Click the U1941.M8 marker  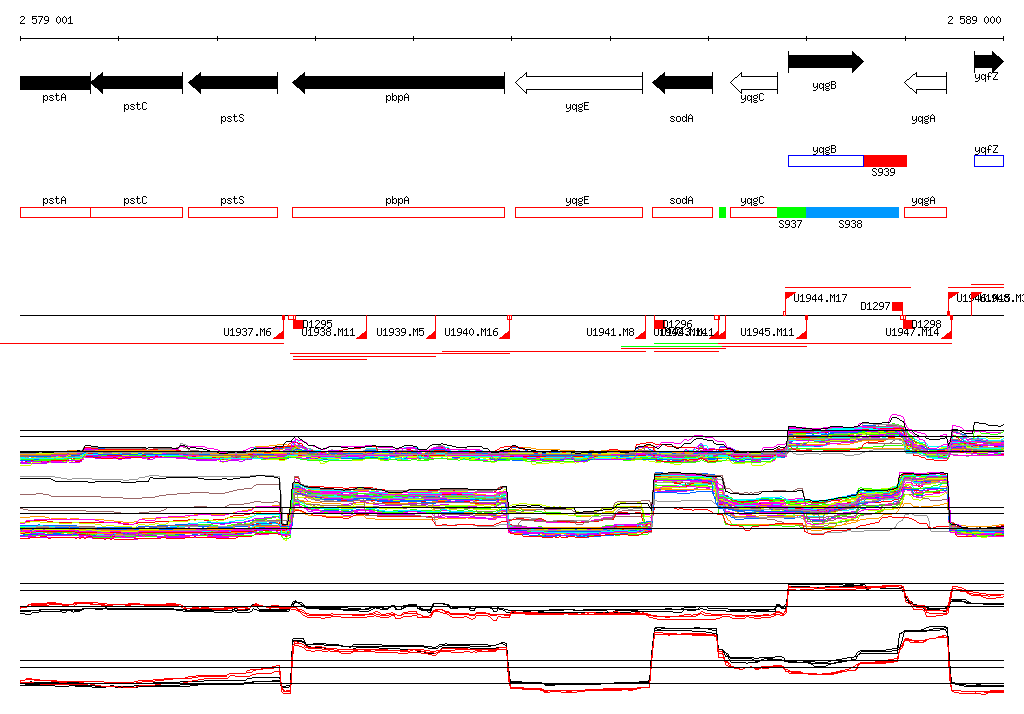[641, 334]
